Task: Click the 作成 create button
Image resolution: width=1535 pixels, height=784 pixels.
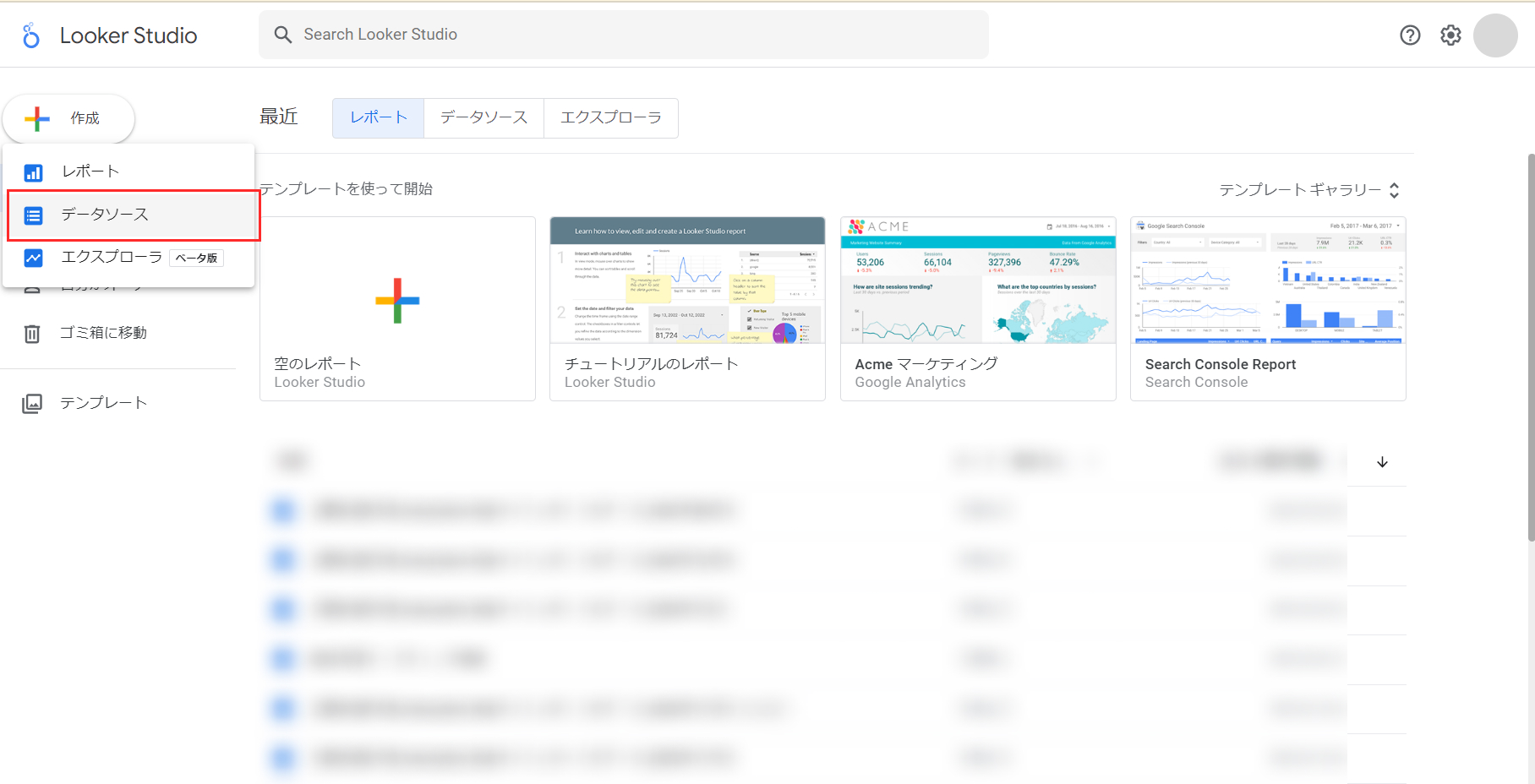Action: (68, 118)
